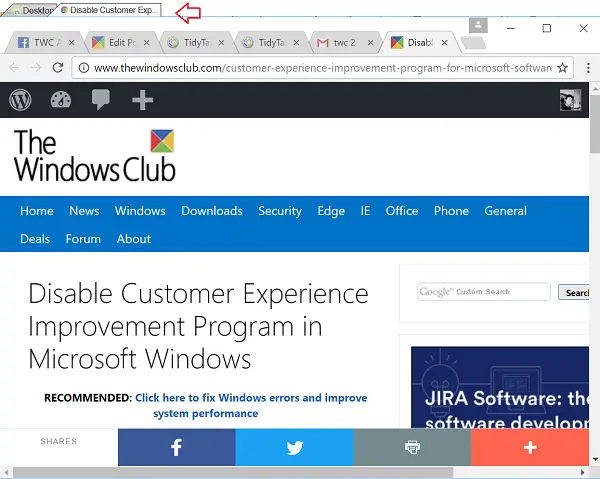Open the General menu item
Screen dimensions: 600x479
point(505,211)
